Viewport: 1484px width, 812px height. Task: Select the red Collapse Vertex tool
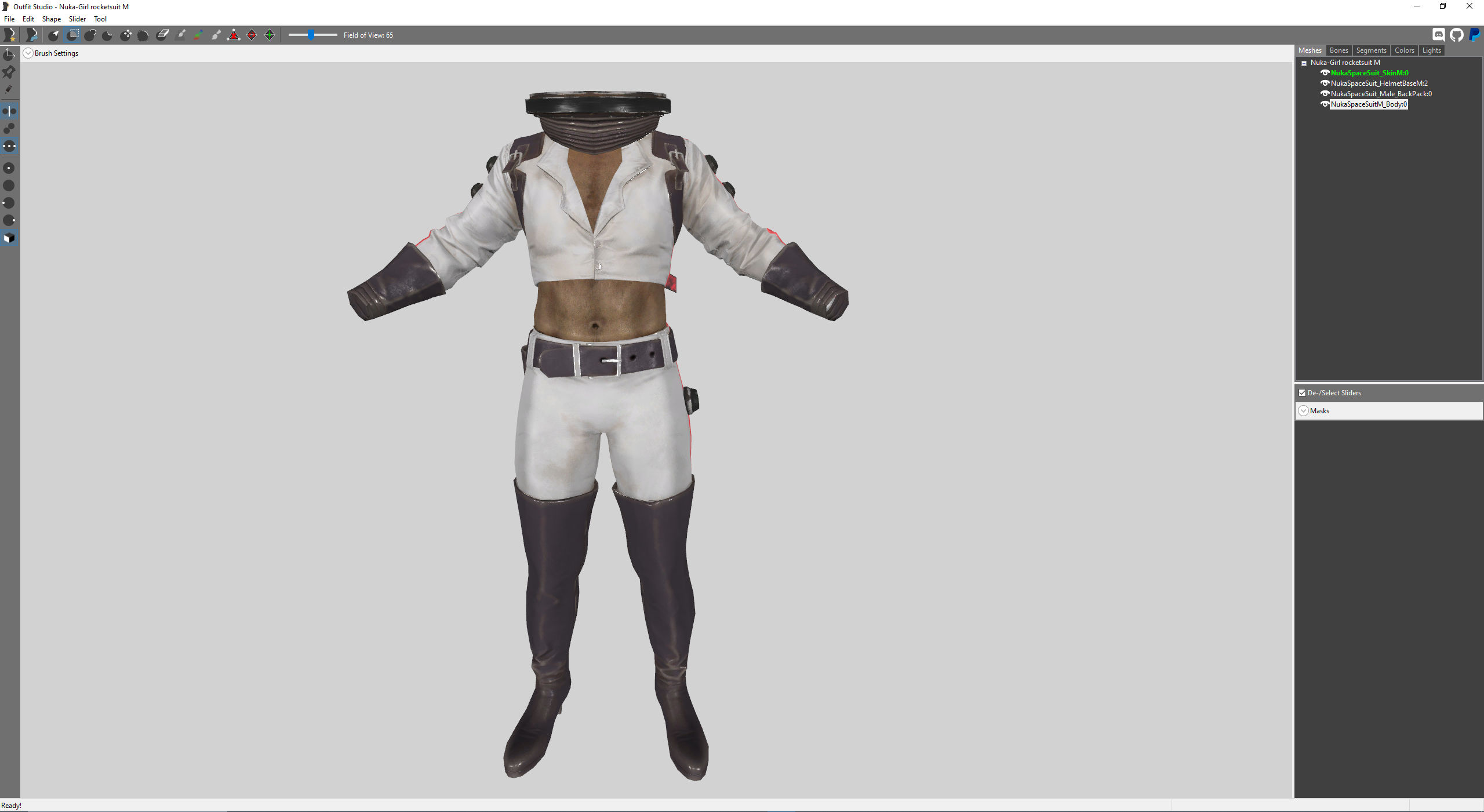point(234,35)
